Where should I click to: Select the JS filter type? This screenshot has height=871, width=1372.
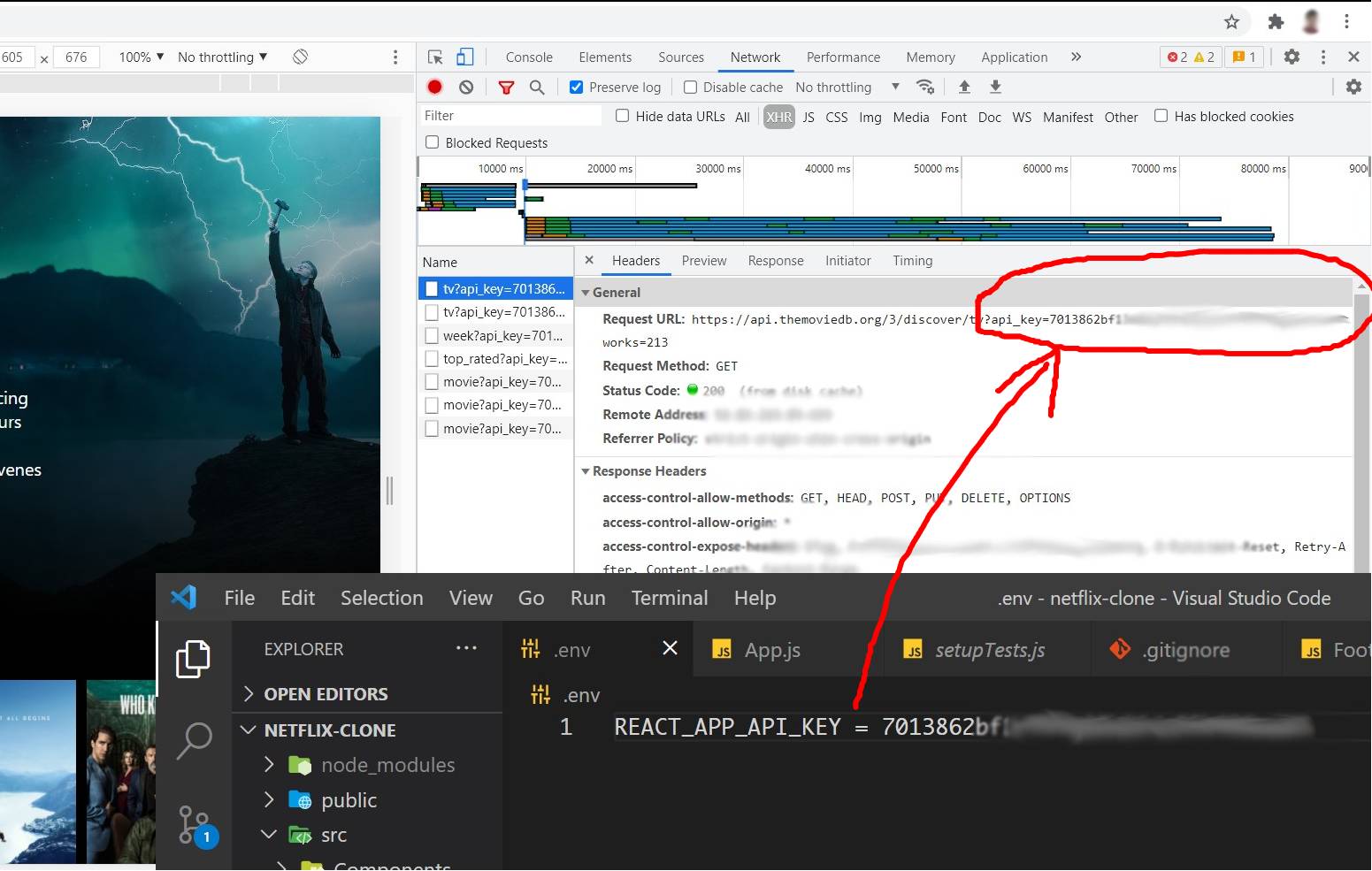click(x=809, y=117)
